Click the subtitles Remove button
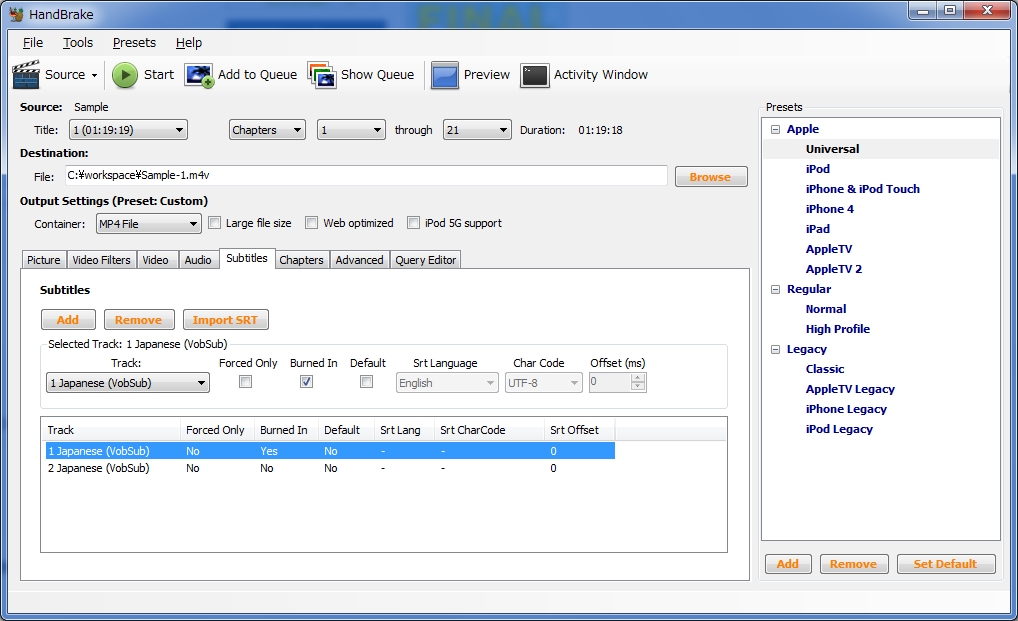This screenshot has height=621, width=1018. (139, 319)
